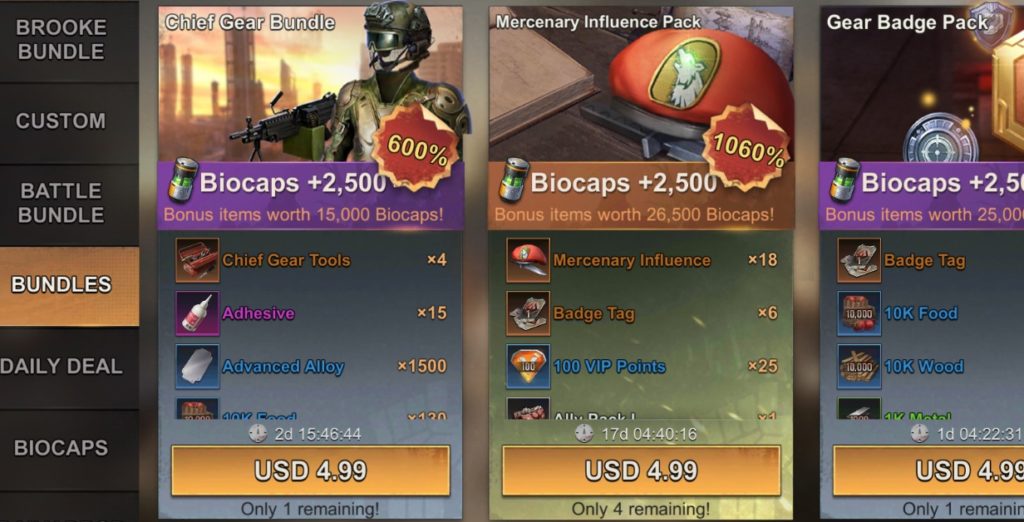Go to the Biocaps tab
This screenshot has height=522, width=1024.
tap(61, 448)
